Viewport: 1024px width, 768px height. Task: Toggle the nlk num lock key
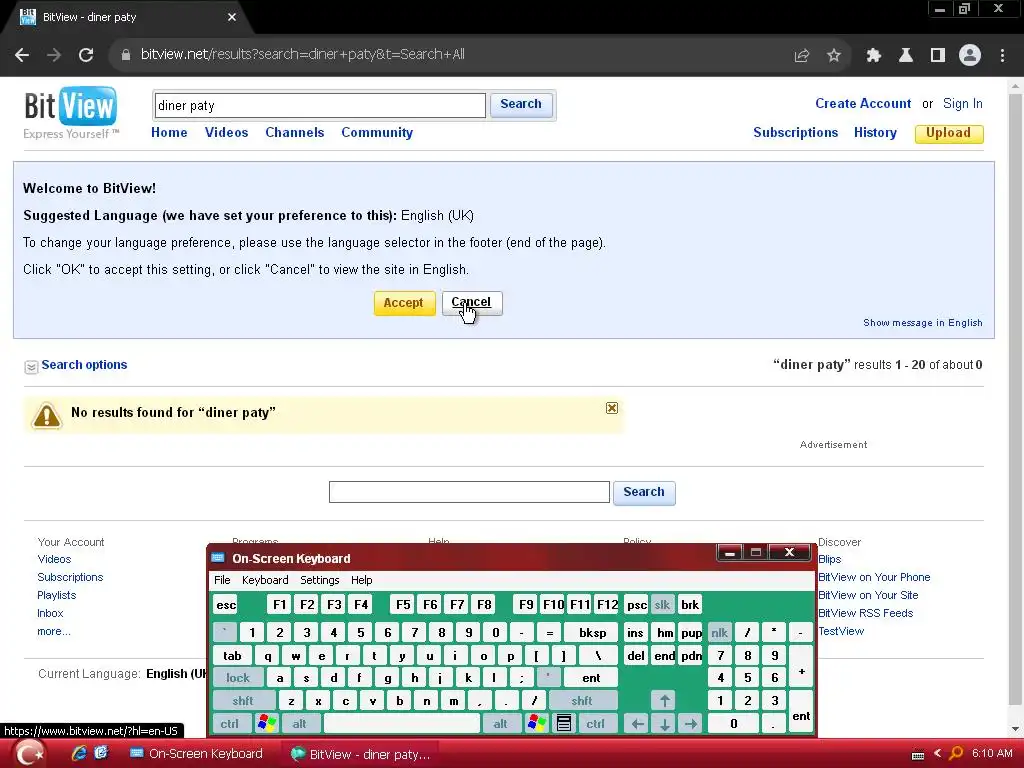(719, 632)
